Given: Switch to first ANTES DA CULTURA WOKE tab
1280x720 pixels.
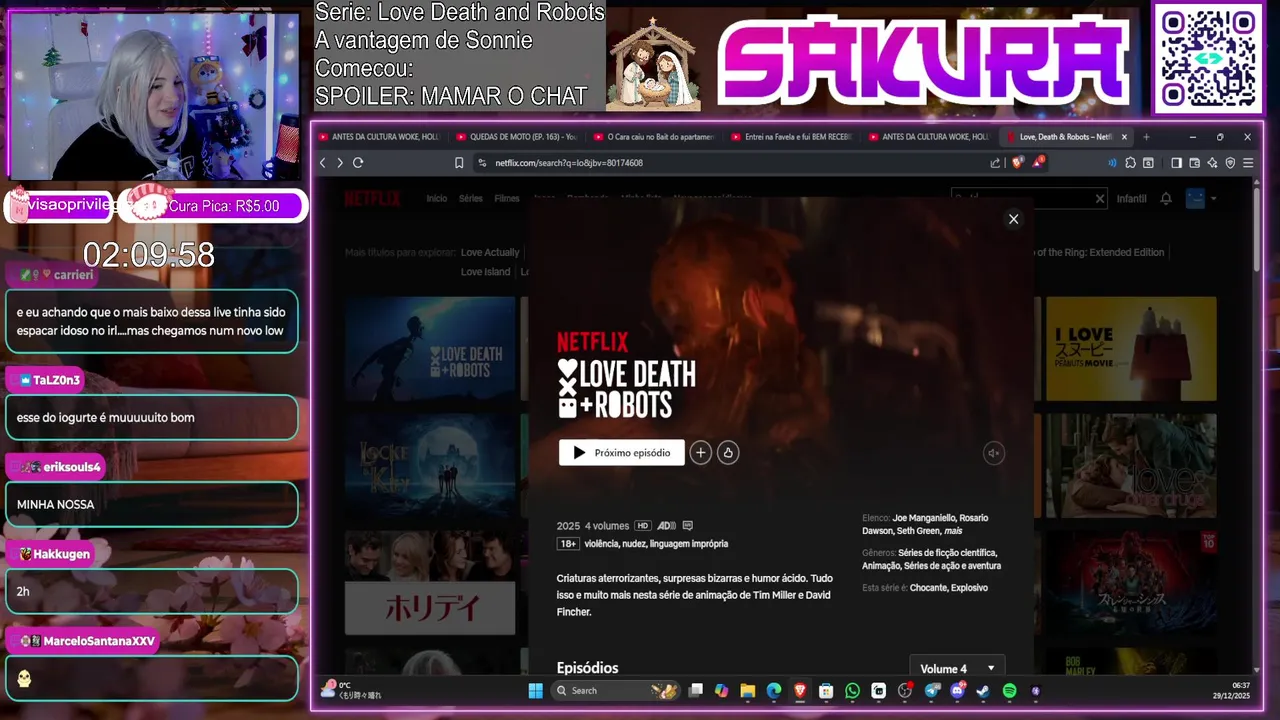Looking at the screenshot, I should 380,137.
